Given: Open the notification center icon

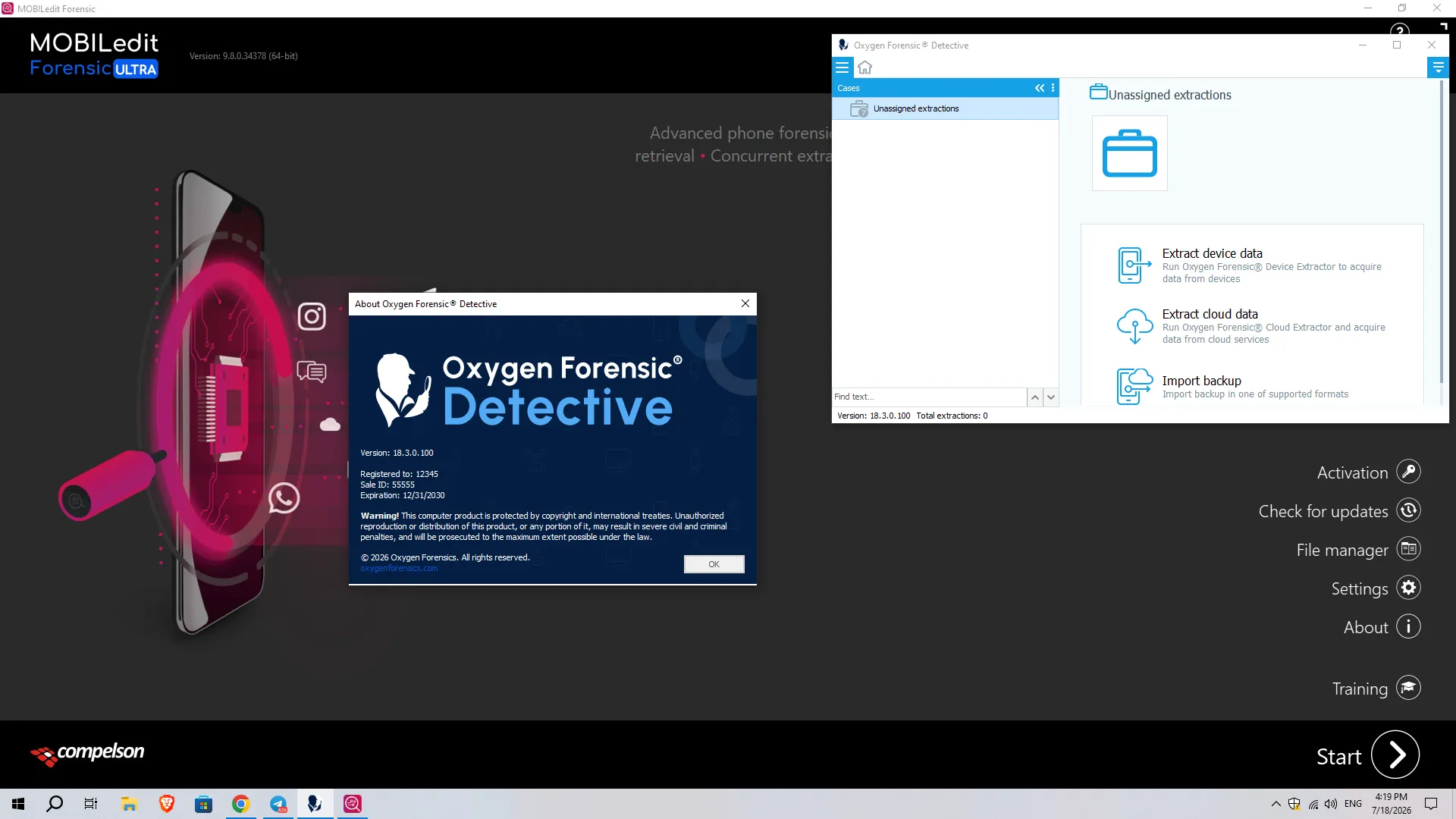Looking at the screenshot, I should tap(1431, 804).
